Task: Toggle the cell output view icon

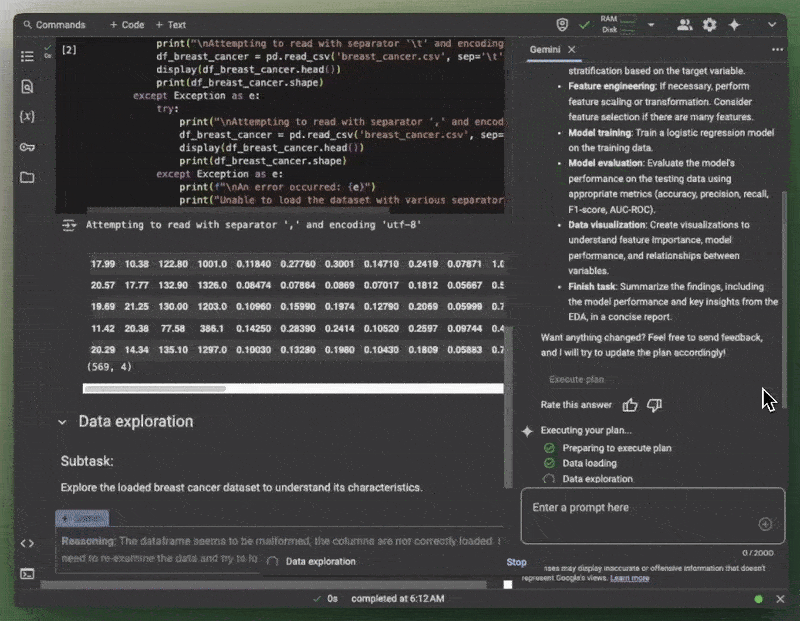Action: tap(69, 226)
